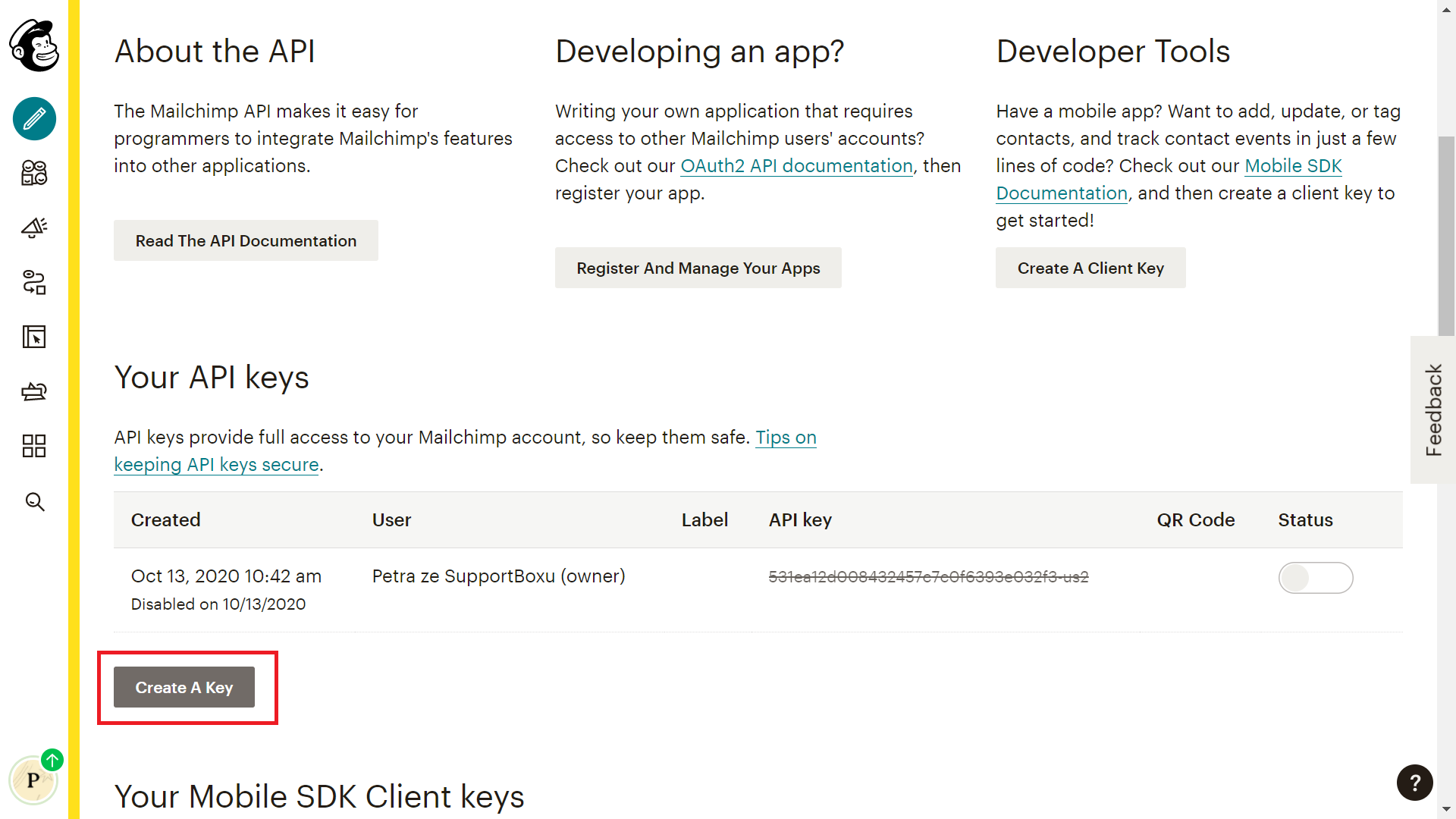The height and width of the screenshot is (819, 1456).
Task: Toggle the disabled API key status switch
Action: click(x=1316, y=578)
